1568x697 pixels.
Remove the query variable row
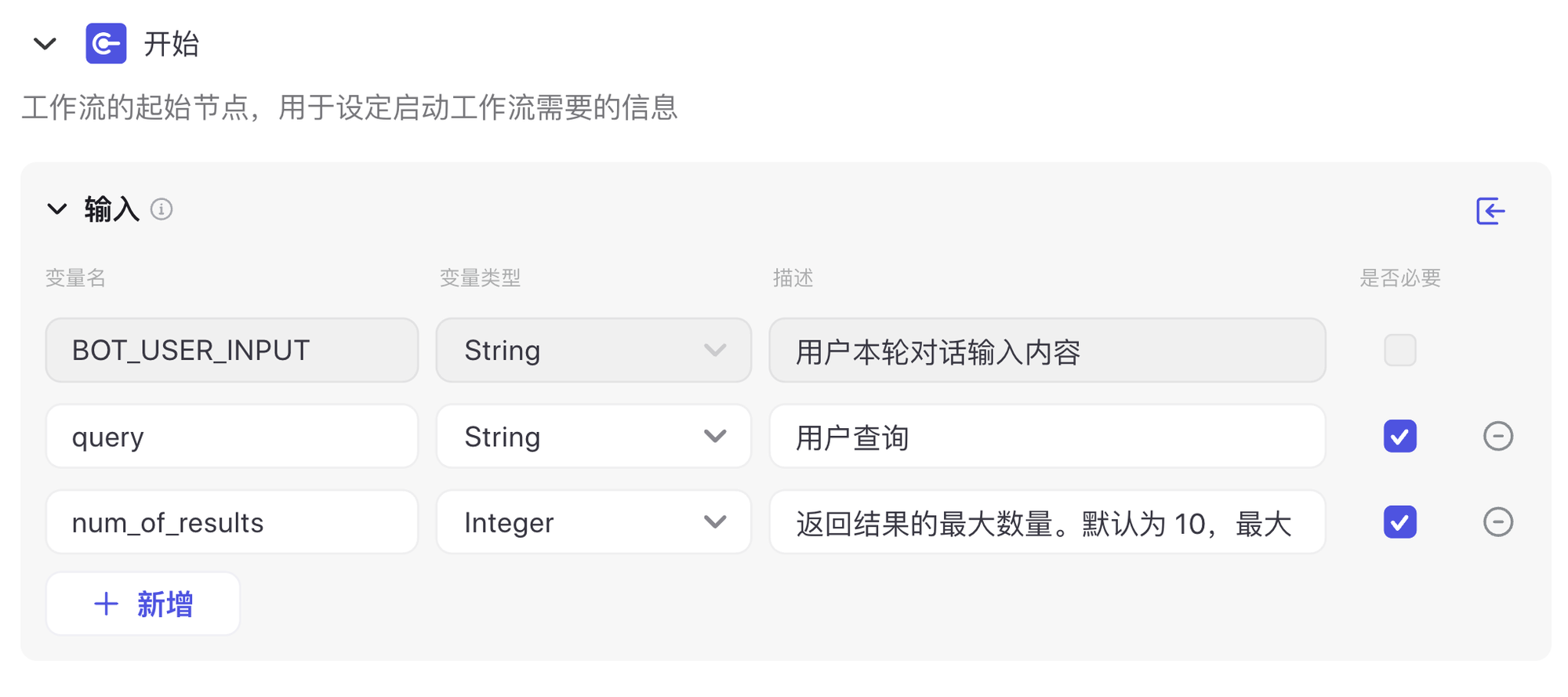click(x=1497, y=436)
